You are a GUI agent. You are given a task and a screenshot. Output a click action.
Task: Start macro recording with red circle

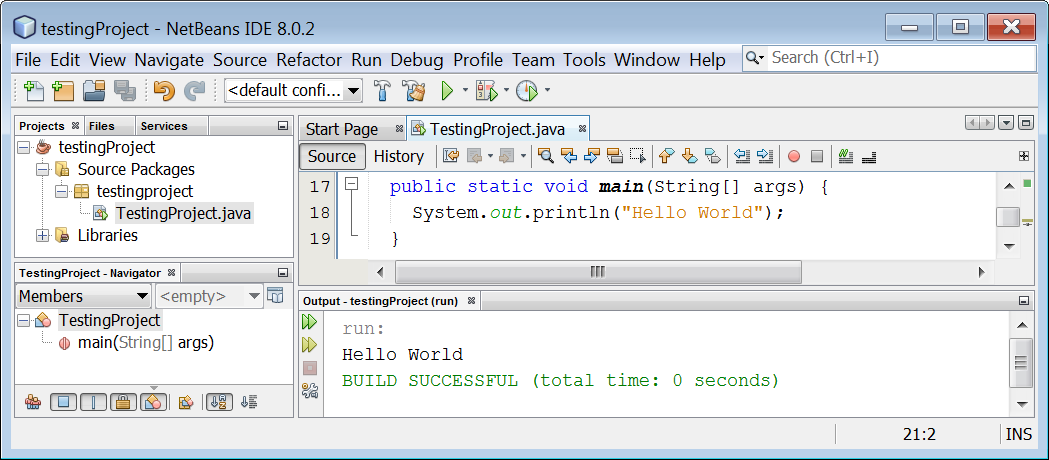793,156
